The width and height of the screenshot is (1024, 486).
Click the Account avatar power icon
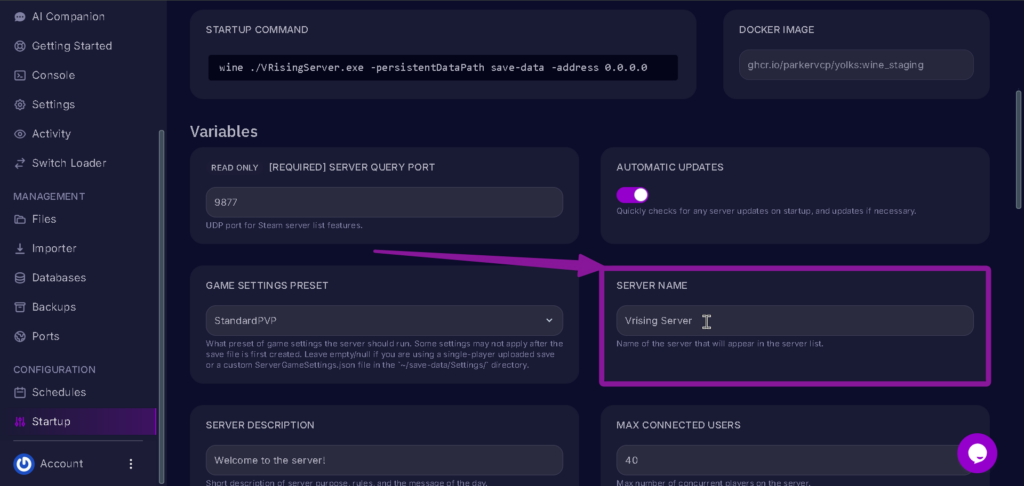point(24,464)
